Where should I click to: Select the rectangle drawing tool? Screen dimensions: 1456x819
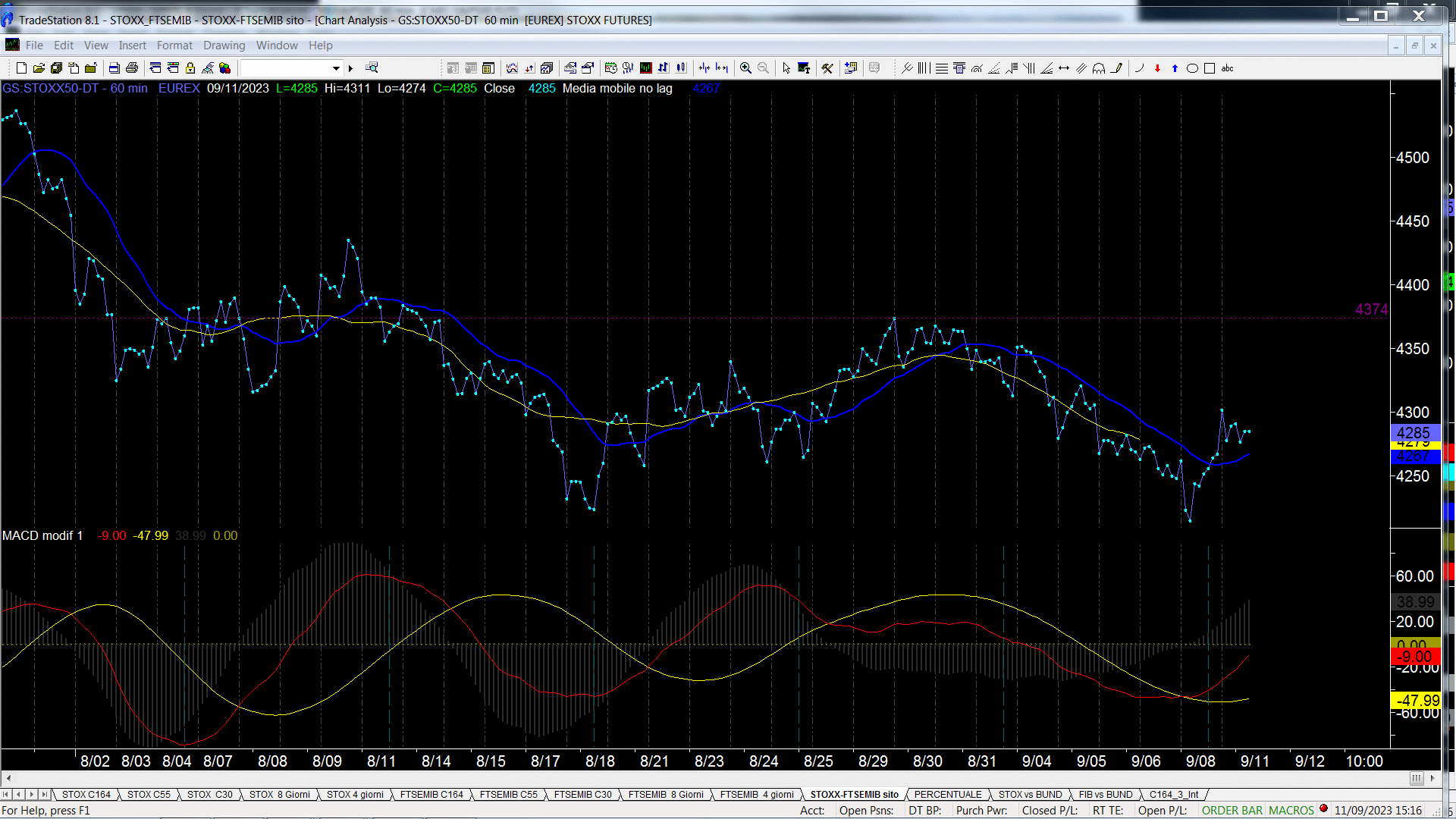click(1210, 68)
